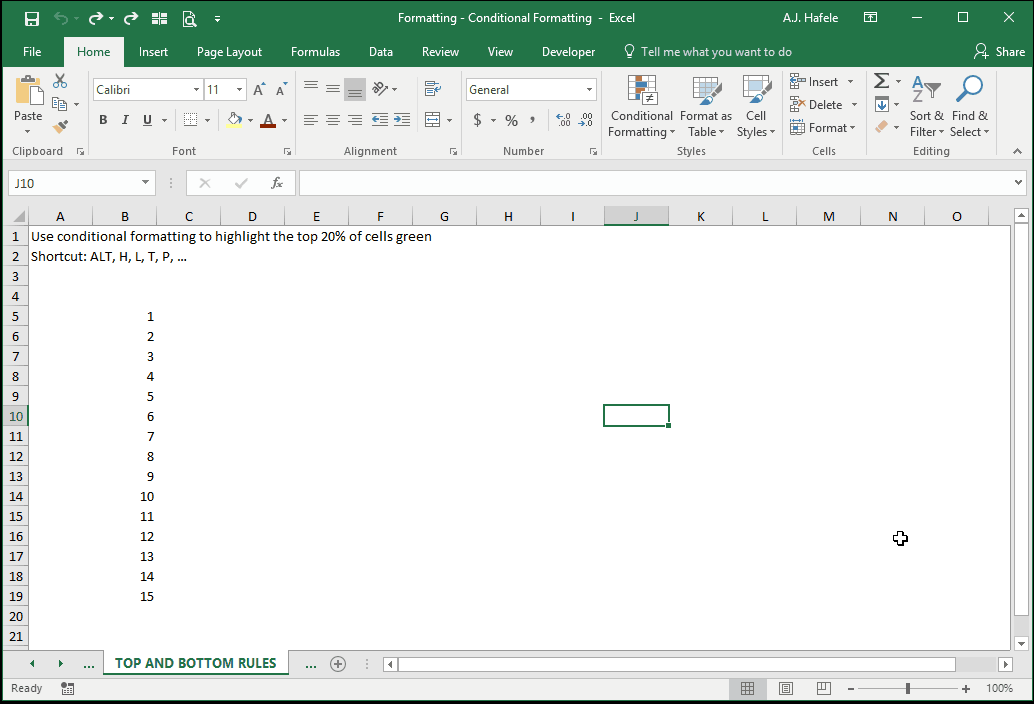Select the TOP AND BOTTOM RULES sheet tab
This screenshot has width=1034, height=704.
(195, 663)
